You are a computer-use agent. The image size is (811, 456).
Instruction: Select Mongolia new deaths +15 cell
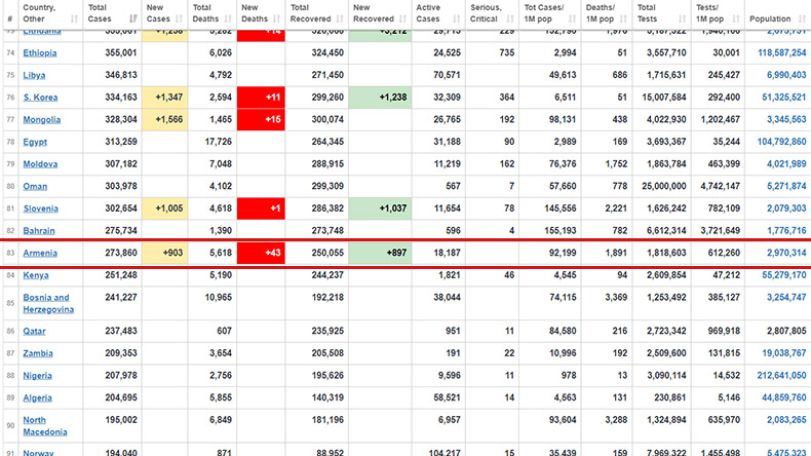pos(261,119)
